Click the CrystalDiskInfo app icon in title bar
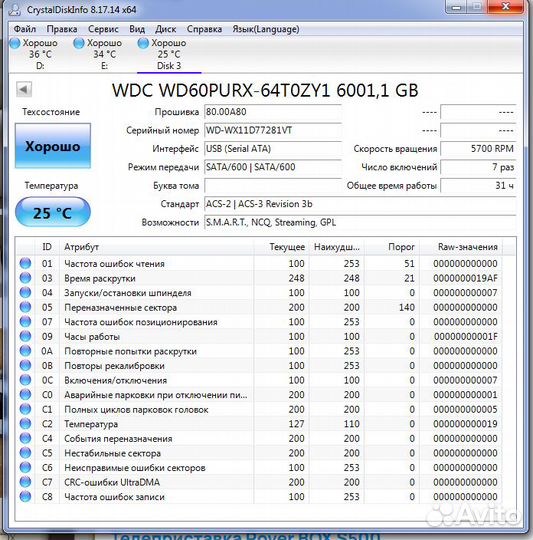Image resolution: width=533 pixels, height=540 pixels. click(x=15, y=9)
